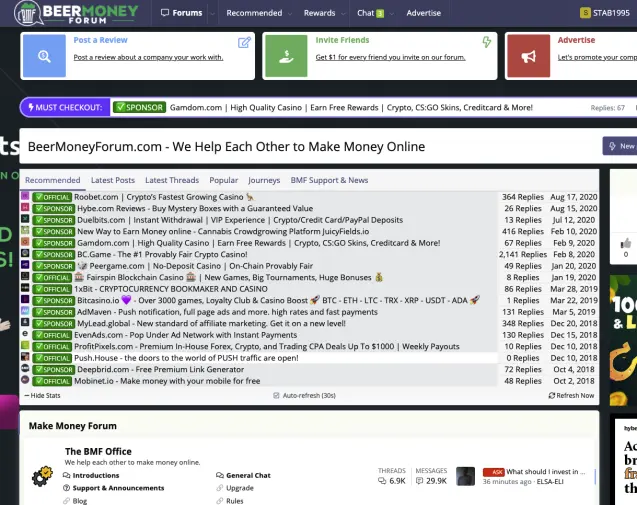Image resolution: width=637 pixels, height=505 pixels.
Task: Click the ELSA-ELI username link
Action: coord(550,482)
